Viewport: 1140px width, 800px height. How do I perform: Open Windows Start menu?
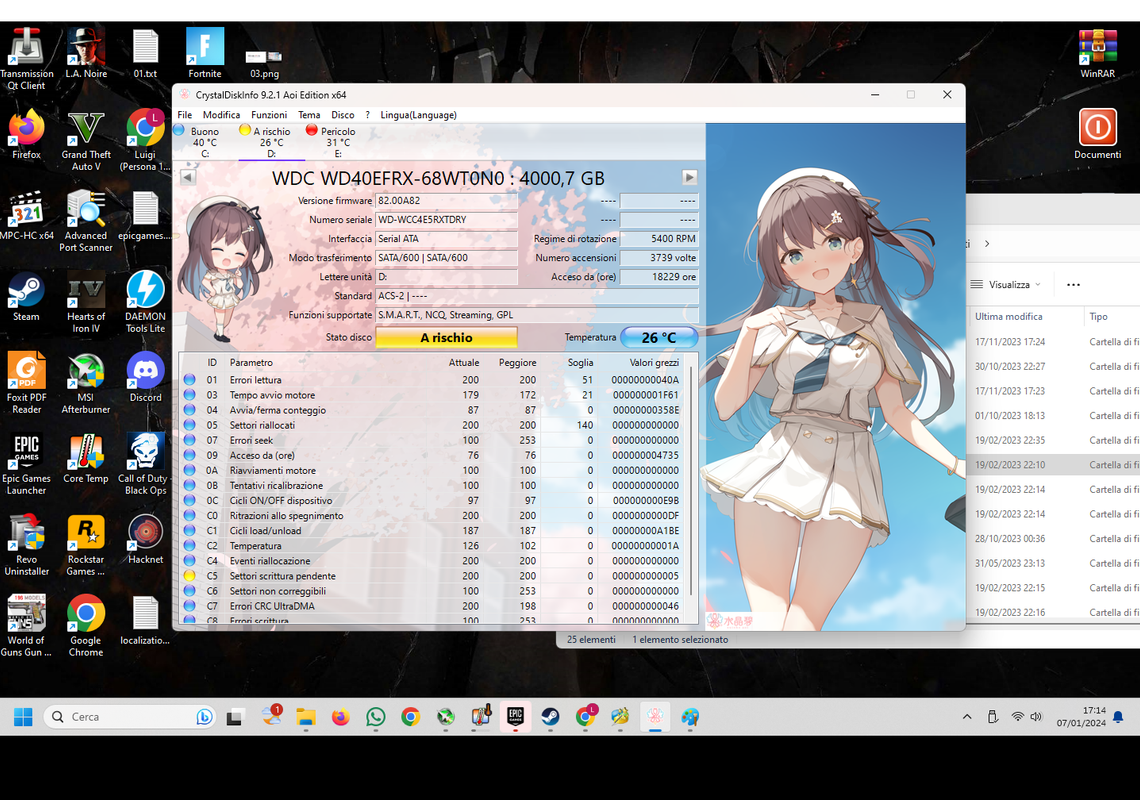click(x=23, y=717)
